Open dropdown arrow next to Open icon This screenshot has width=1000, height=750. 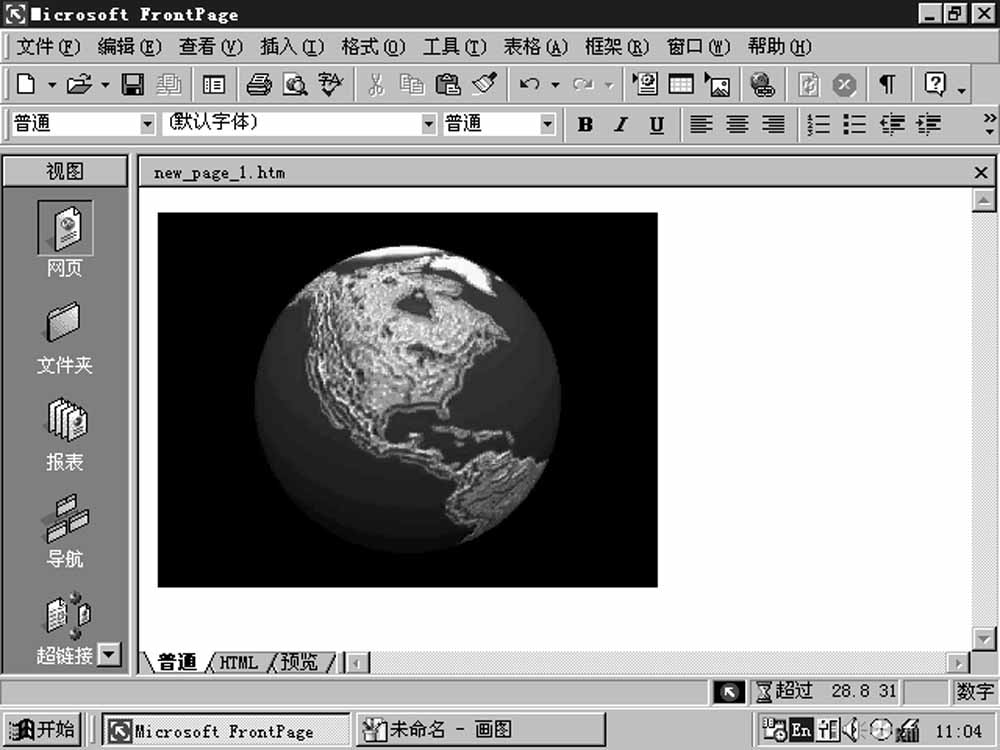(105, 84)
